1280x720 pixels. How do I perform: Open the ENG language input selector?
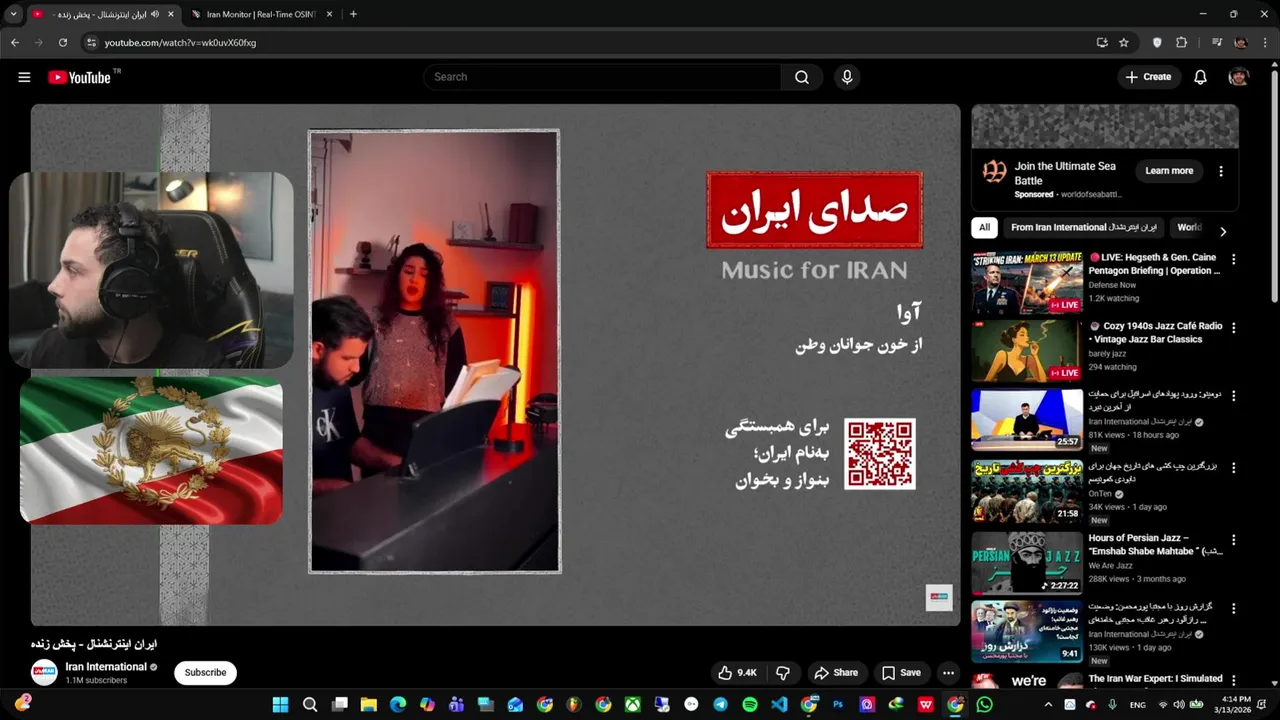[x=1137, y=705]
